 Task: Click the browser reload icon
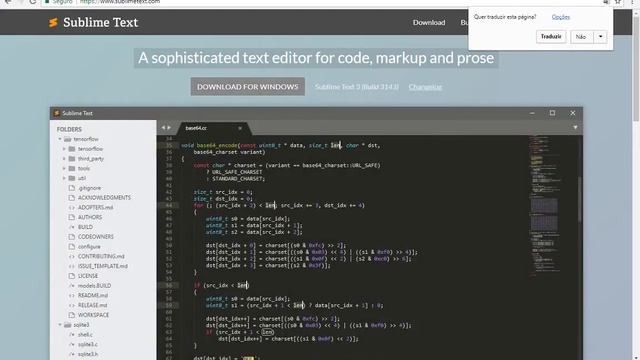coord(32,2)
